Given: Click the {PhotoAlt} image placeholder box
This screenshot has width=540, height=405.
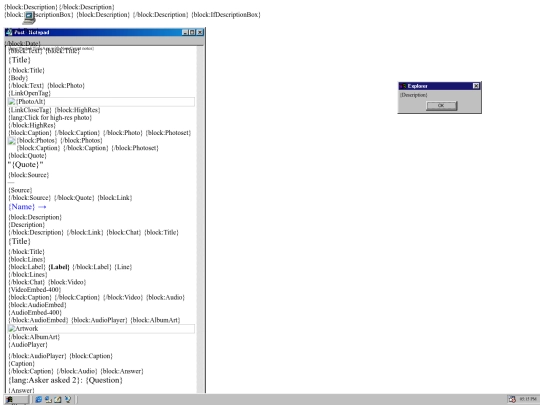Looking at the screenshot, I should (x=101, y=102).
